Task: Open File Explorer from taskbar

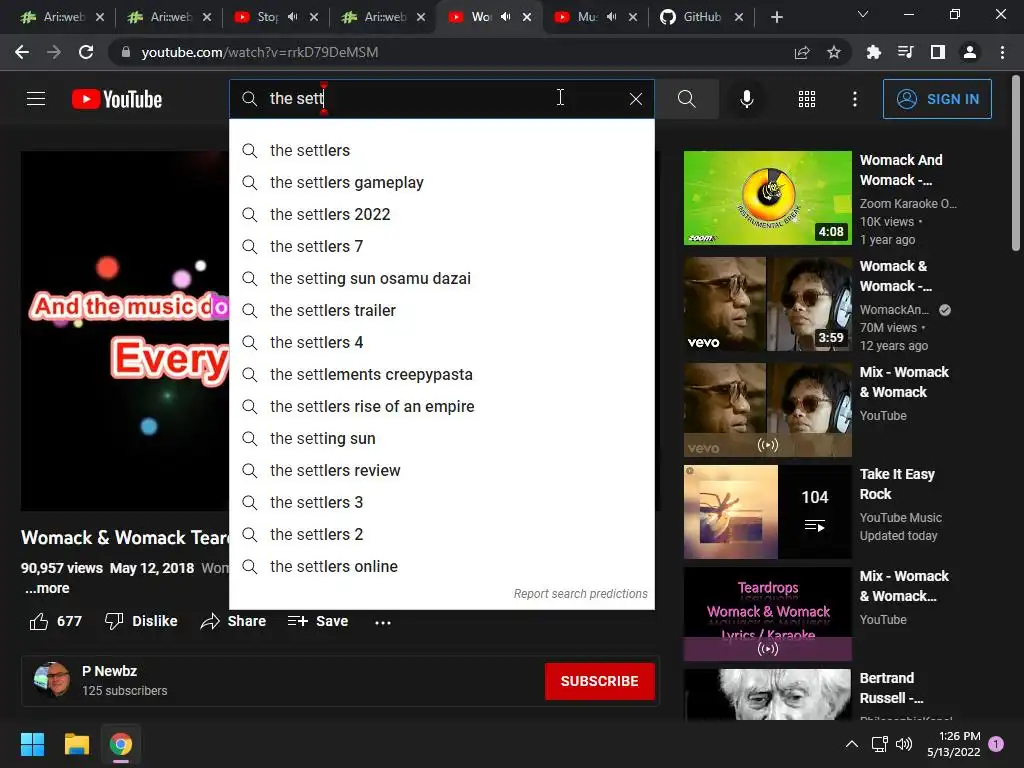Action: [x=76, y=744]
